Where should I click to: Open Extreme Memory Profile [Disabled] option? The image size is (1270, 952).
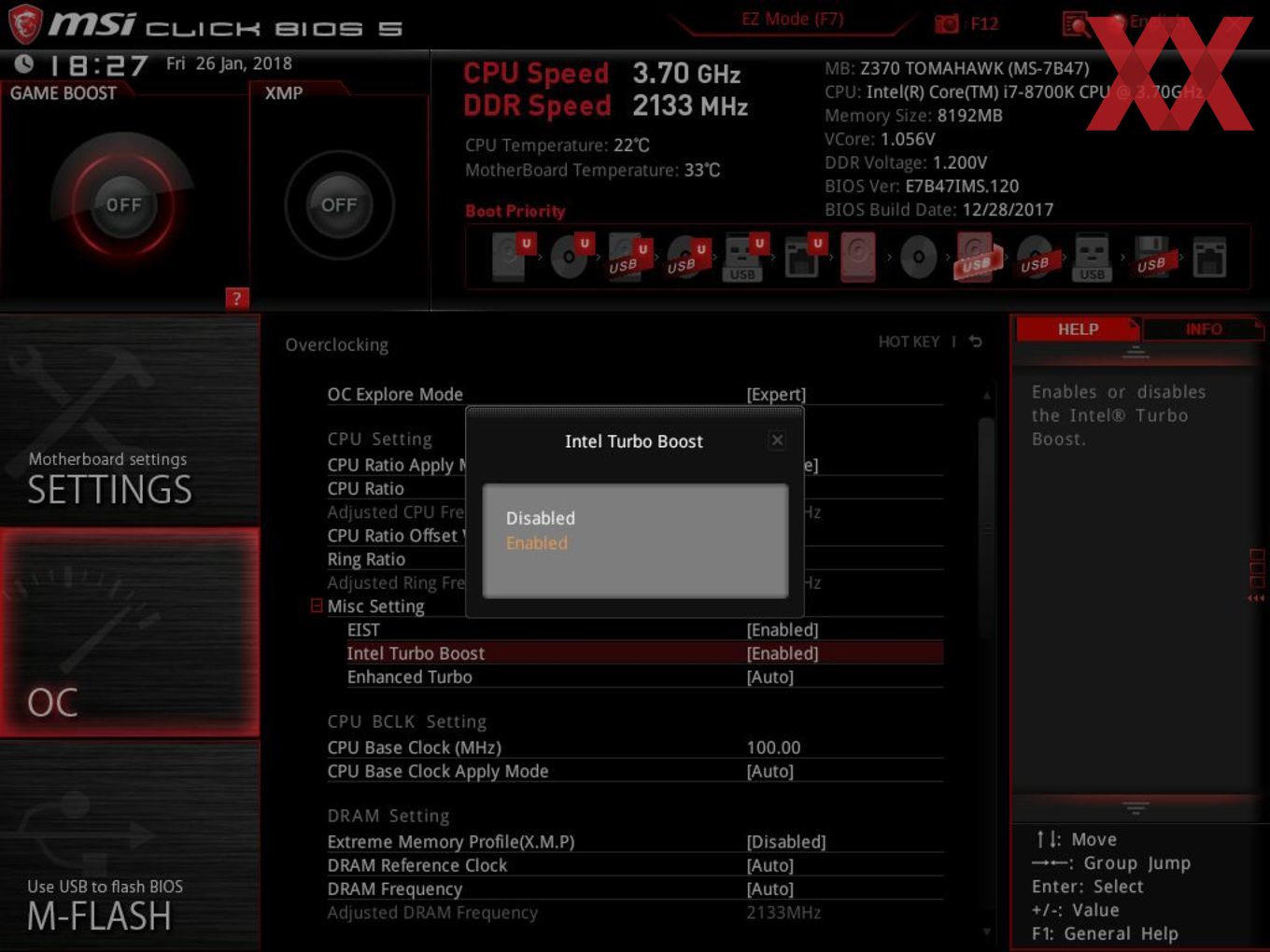coord(786,842)
